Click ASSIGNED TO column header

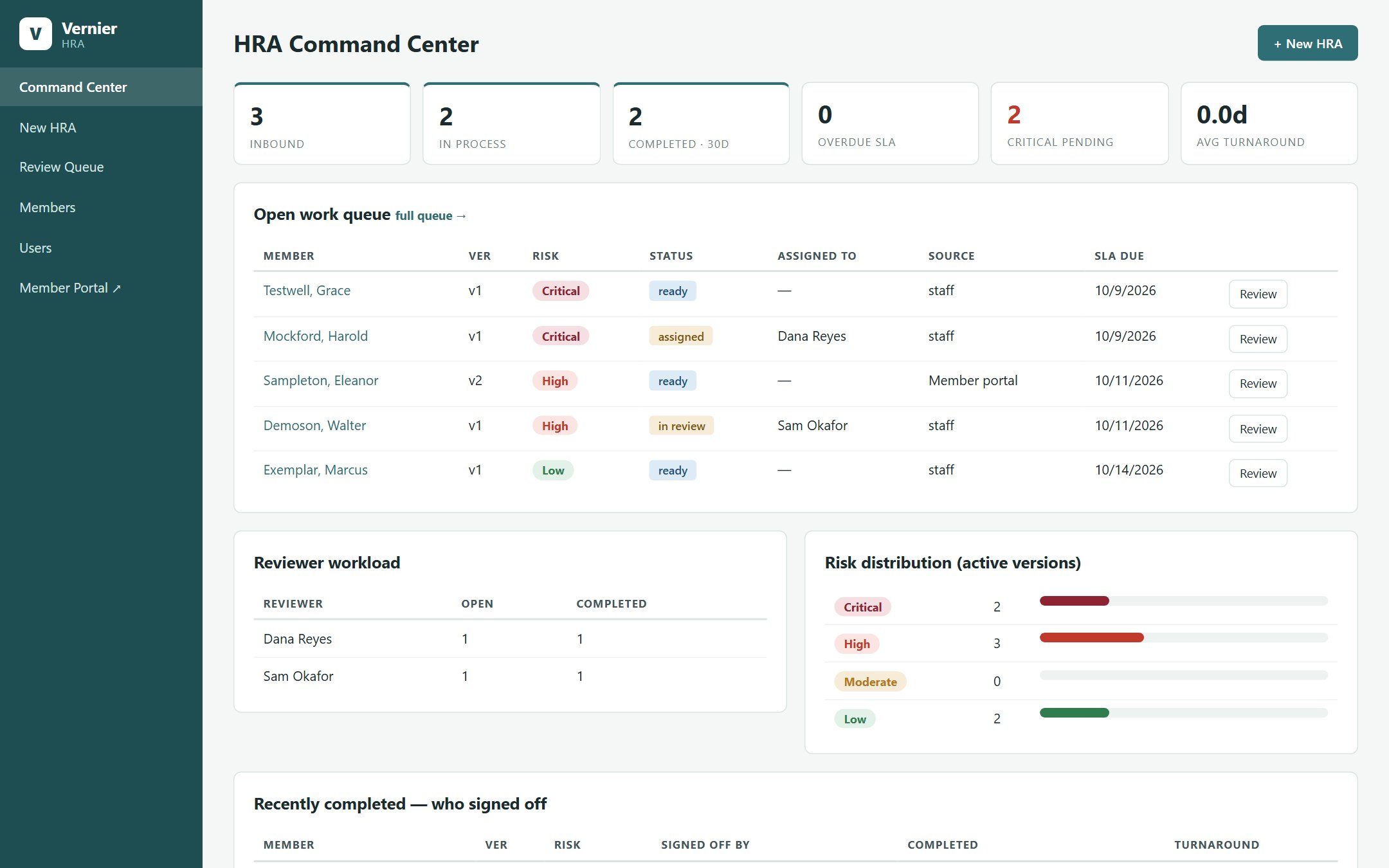click(x=817, y=256)
